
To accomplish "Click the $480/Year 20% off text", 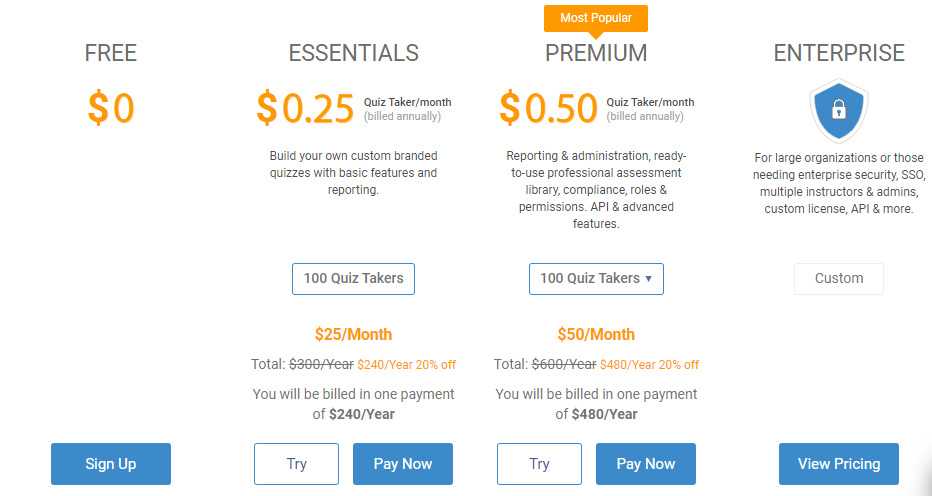I will point(649,365).
